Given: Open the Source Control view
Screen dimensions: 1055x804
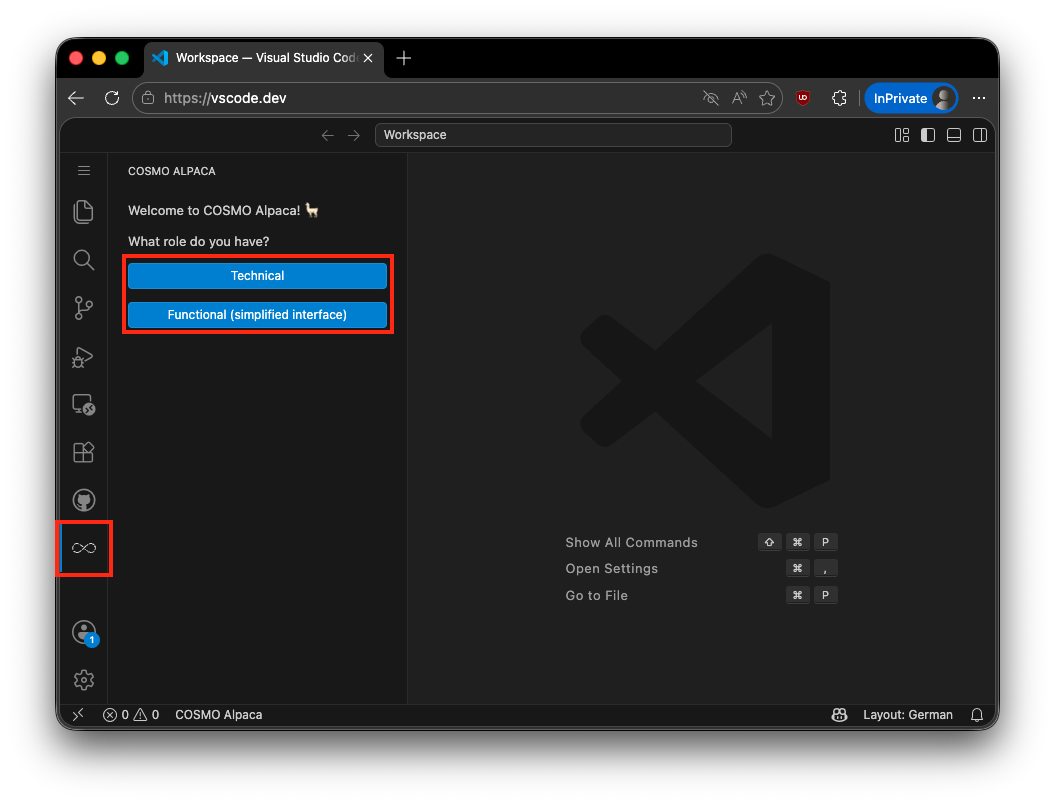Looking at the screenshot, I should [x=83, y=308].
